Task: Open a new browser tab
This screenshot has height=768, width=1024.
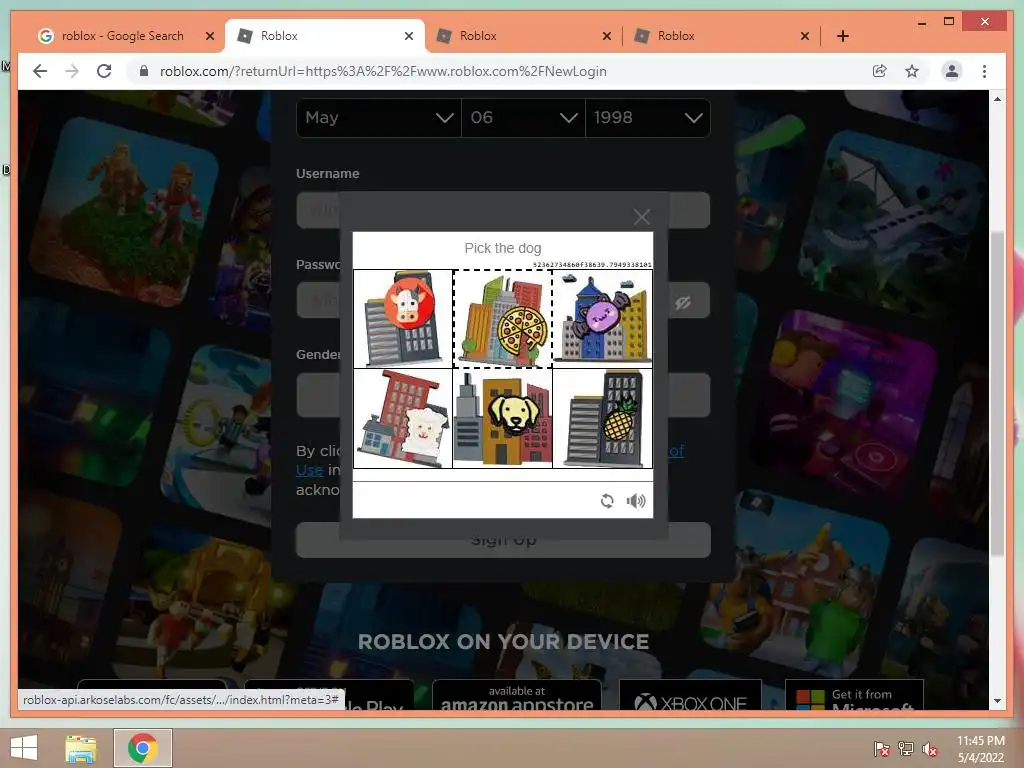Action: click(843, 36)
